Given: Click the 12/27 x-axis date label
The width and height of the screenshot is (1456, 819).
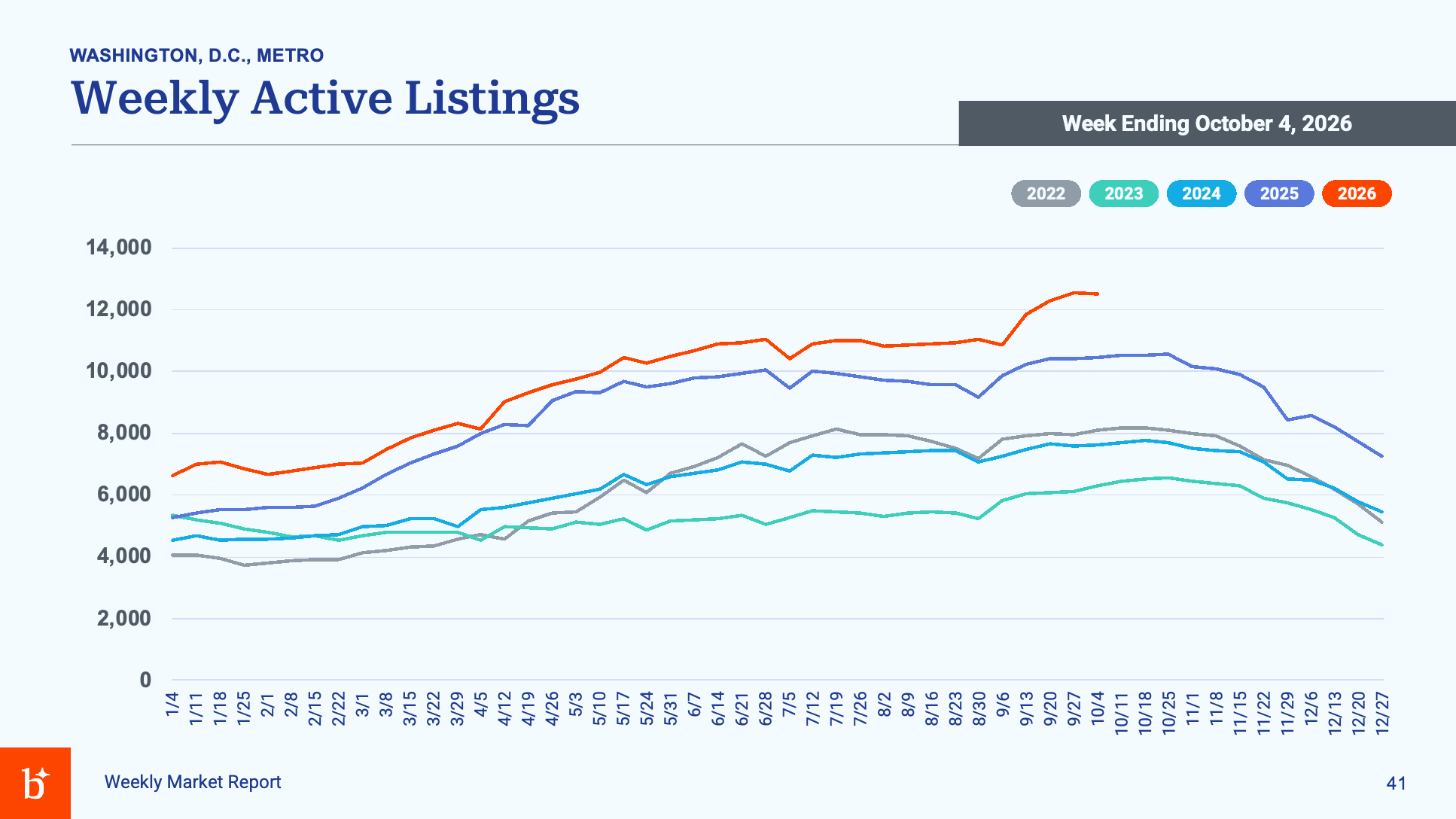Looking at the screenshot, I should (1382, 713).
